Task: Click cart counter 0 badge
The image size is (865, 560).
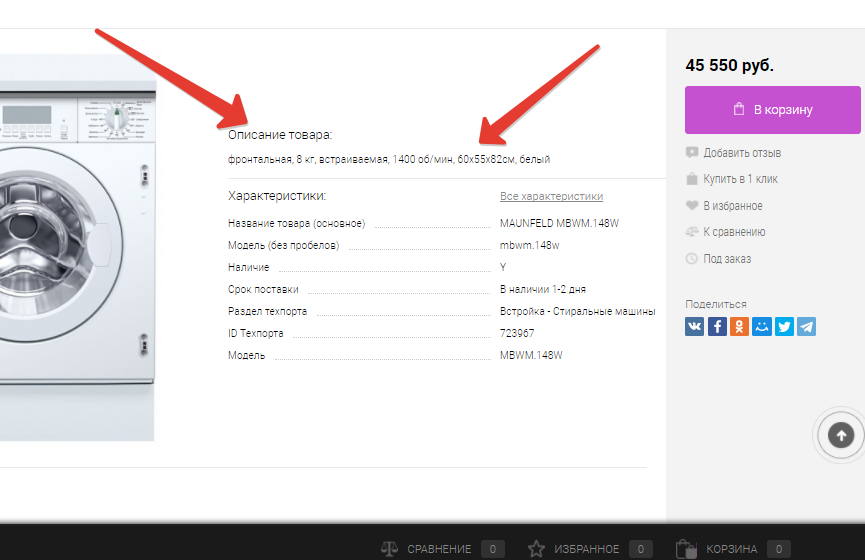Action: (x=778, y=549)
